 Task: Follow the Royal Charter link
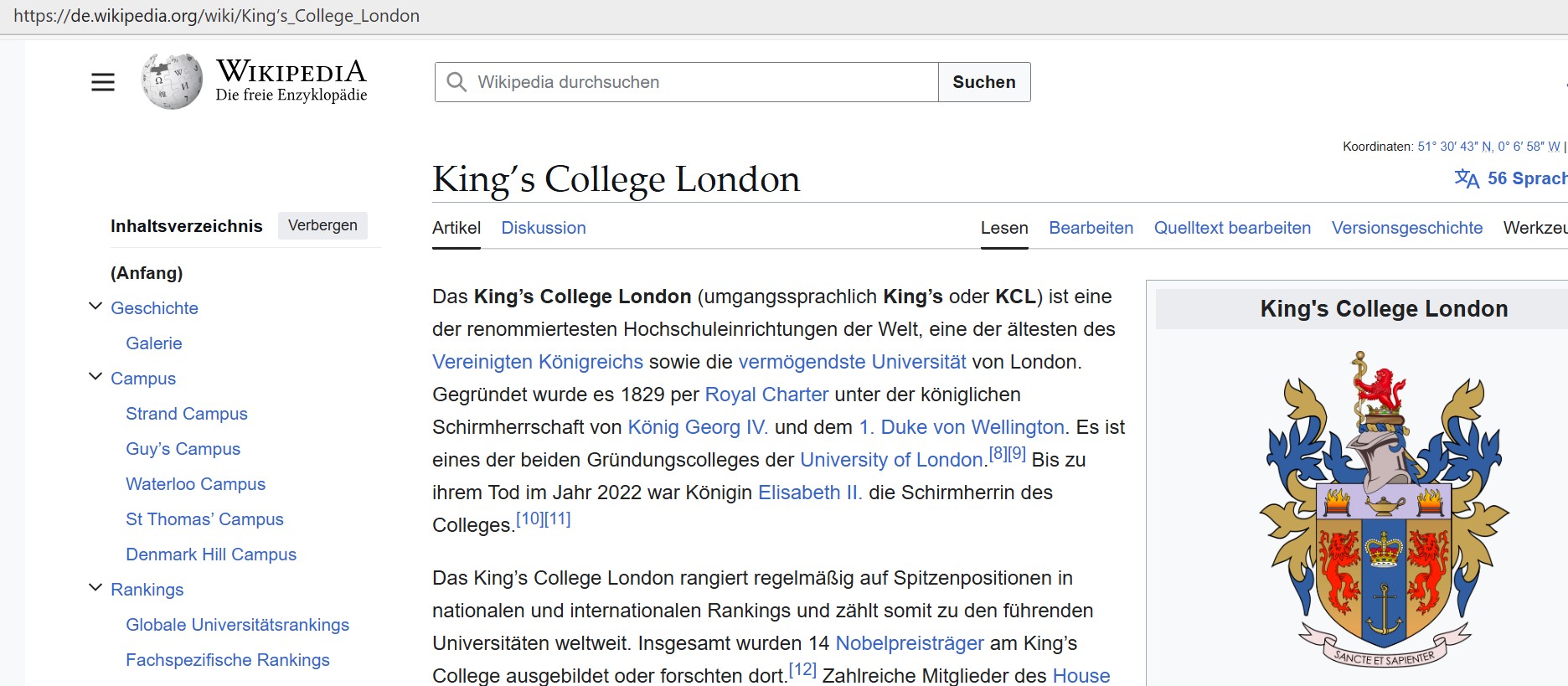pos(766,395)
